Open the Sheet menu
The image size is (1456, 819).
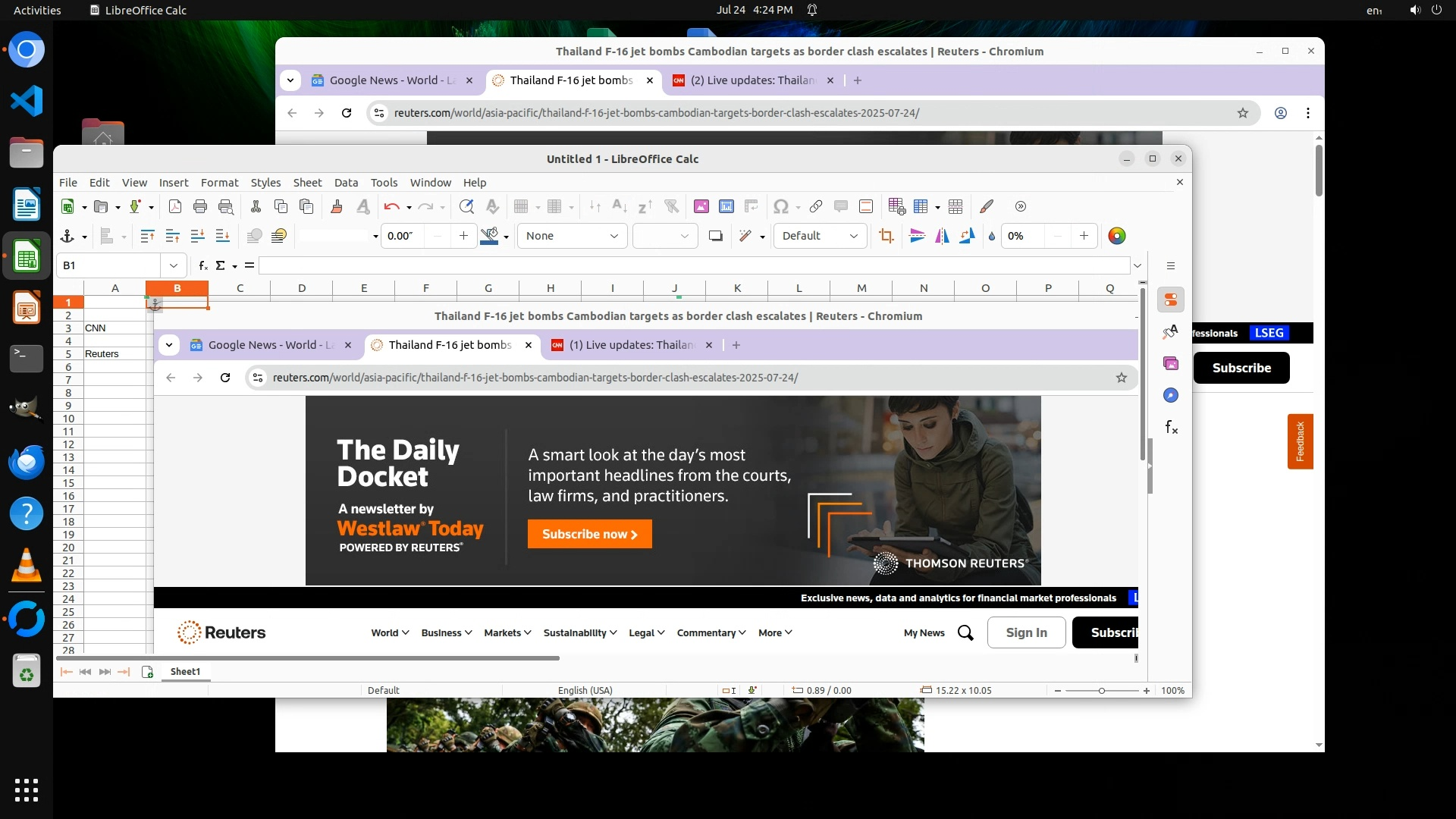coord(307,183)
